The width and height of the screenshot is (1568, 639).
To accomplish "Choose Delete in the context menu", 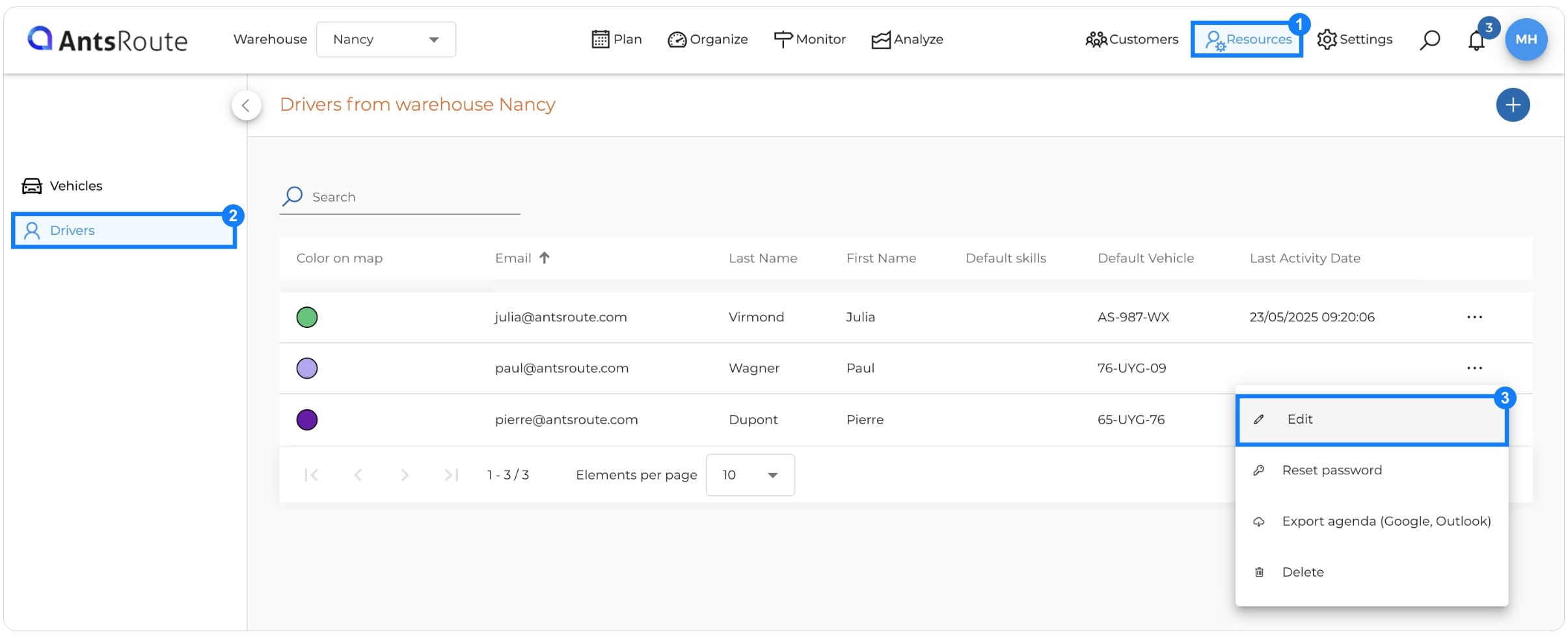I will pyautogui.click(x=1372, y=573).
